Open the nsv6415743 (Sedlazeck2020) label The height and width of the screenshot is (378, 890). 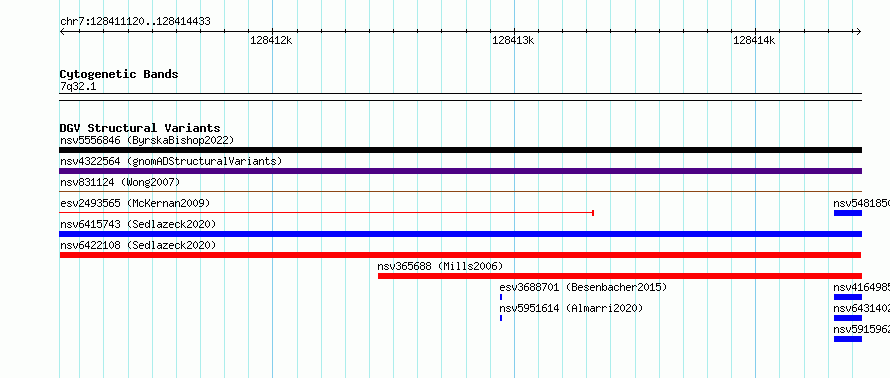pyautogui.click(x=138, y=224)
